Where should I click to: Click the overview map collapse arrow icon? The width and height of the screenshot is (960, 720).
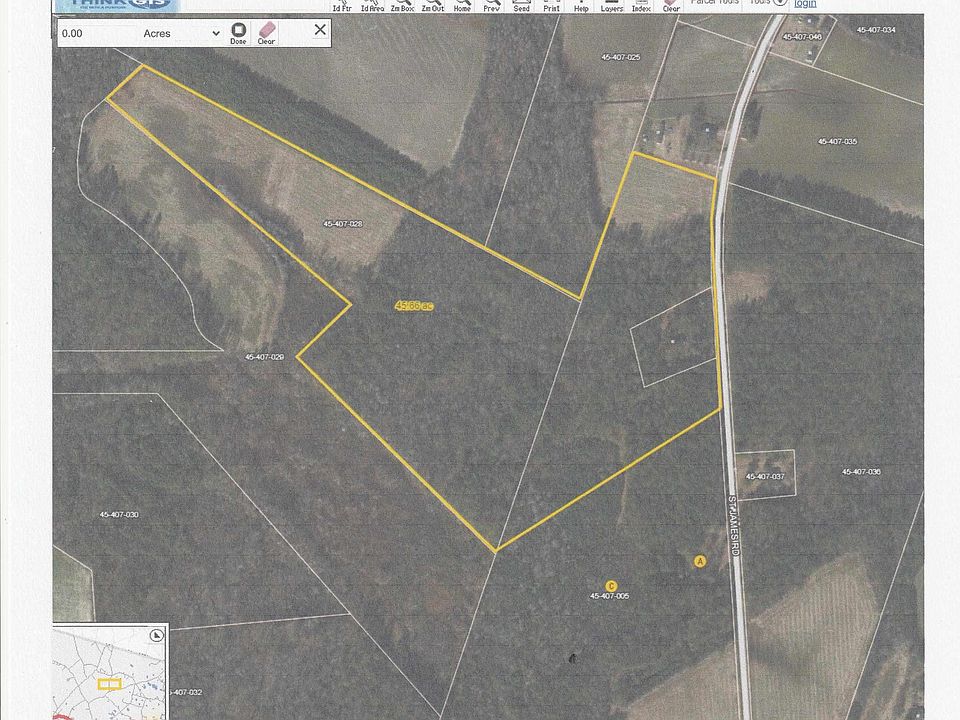click(157, 636)
